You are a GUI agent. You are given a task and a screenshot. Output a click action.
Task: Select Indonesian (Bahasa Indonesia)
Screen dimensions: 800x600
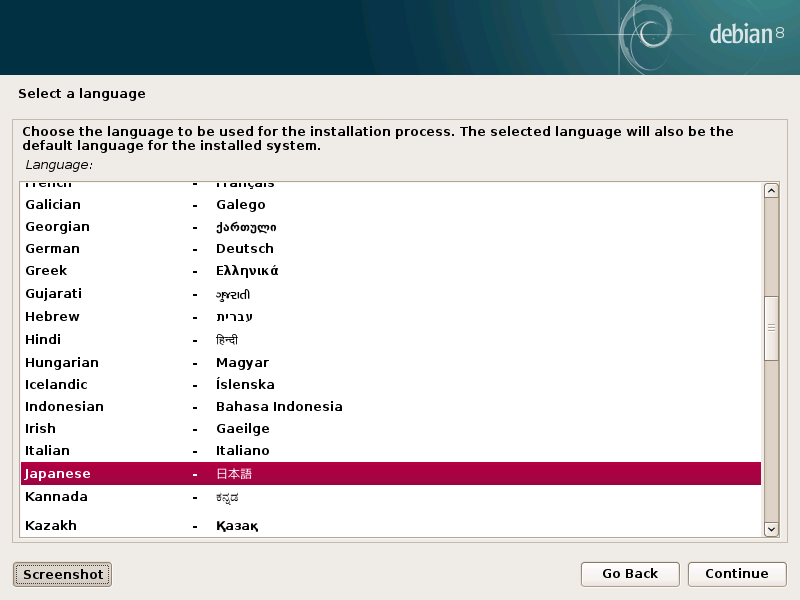click(x=64, y=407)
